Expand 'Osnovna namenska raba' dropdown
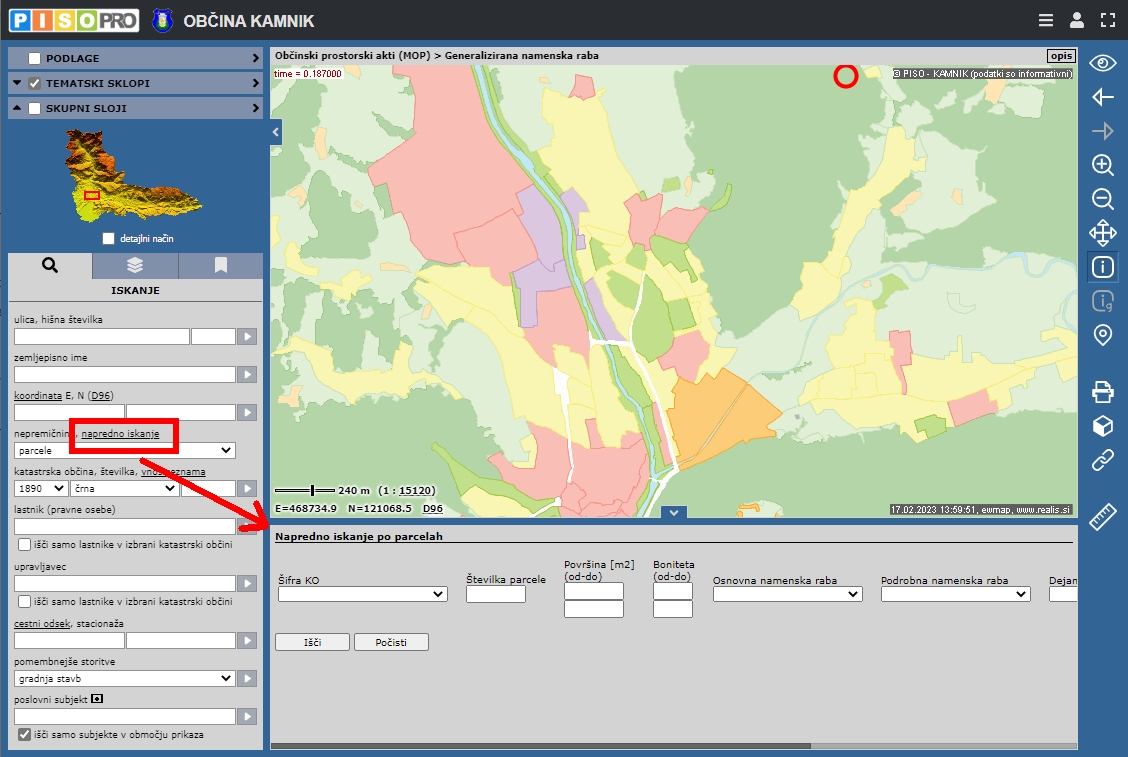This screenshot has height=757, width=1128. [787, 594]
